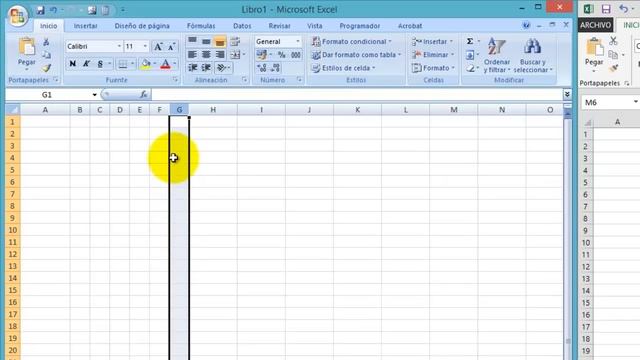The height and width of the screenshot is (360, 640).
Task: Decrease font size with small A icon
Action: click(171, 47)
